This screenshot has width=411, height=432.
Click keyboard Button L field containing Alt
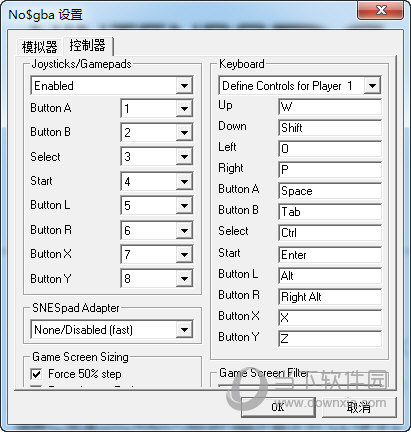click(x=330, y=276)
